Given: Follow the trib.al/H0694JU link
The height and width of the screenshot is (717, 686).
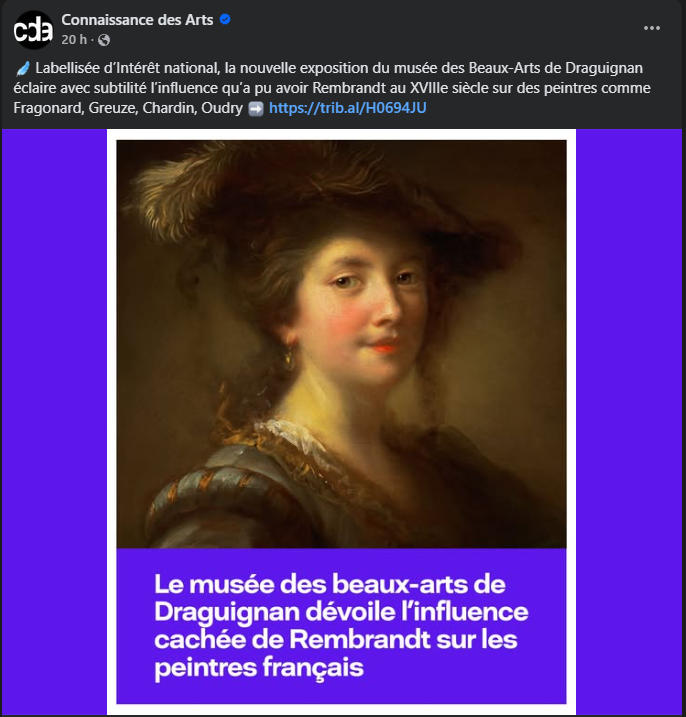Looking at the screenshot, I should pos(348,108).
